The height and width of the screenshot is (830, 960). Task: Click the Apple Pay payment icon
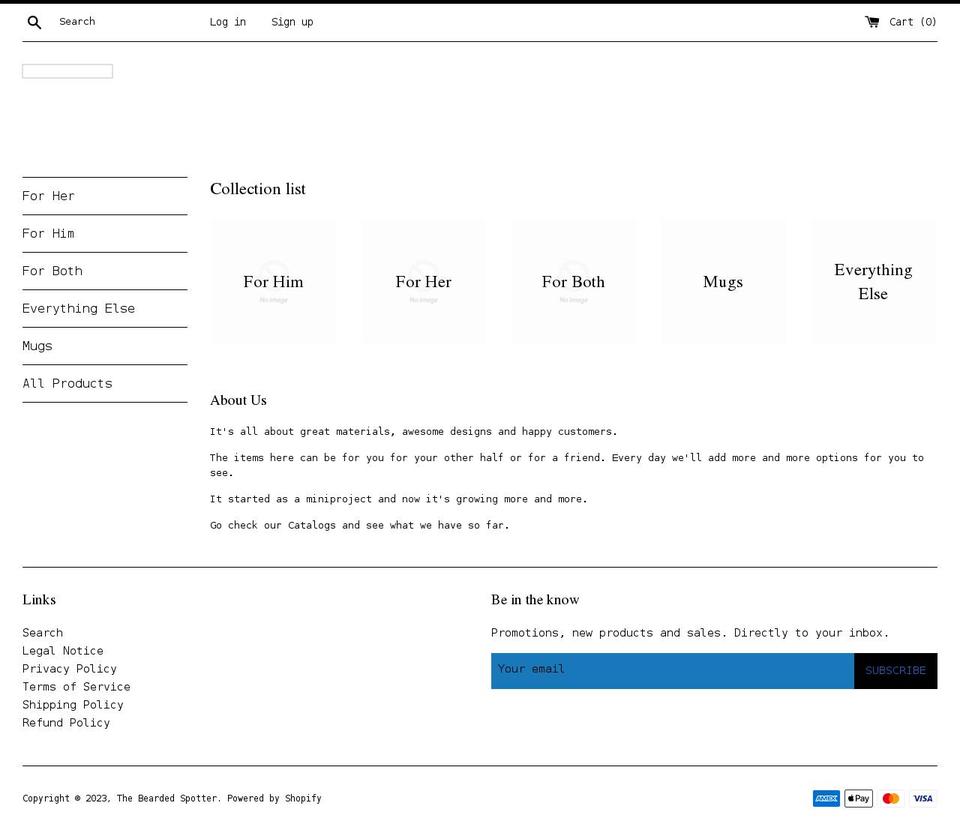click(858, 798)
